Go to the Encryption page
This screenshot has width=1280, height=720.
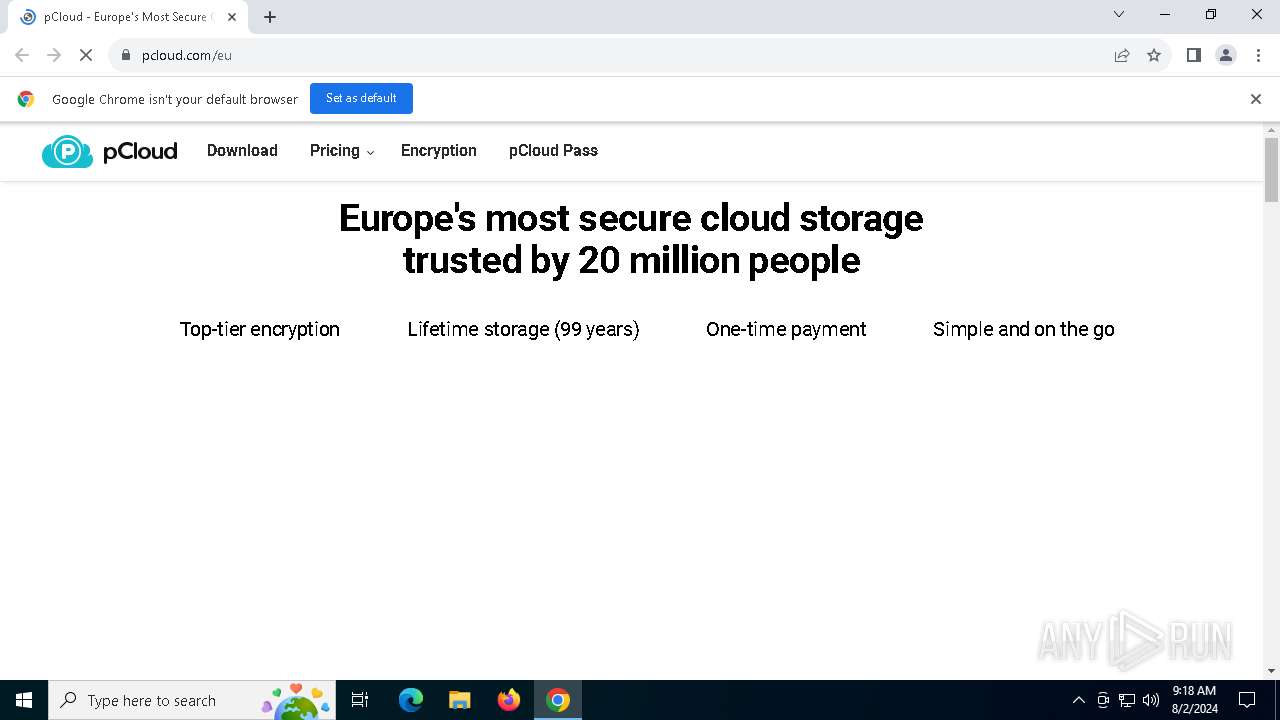(x=438, y=151)
